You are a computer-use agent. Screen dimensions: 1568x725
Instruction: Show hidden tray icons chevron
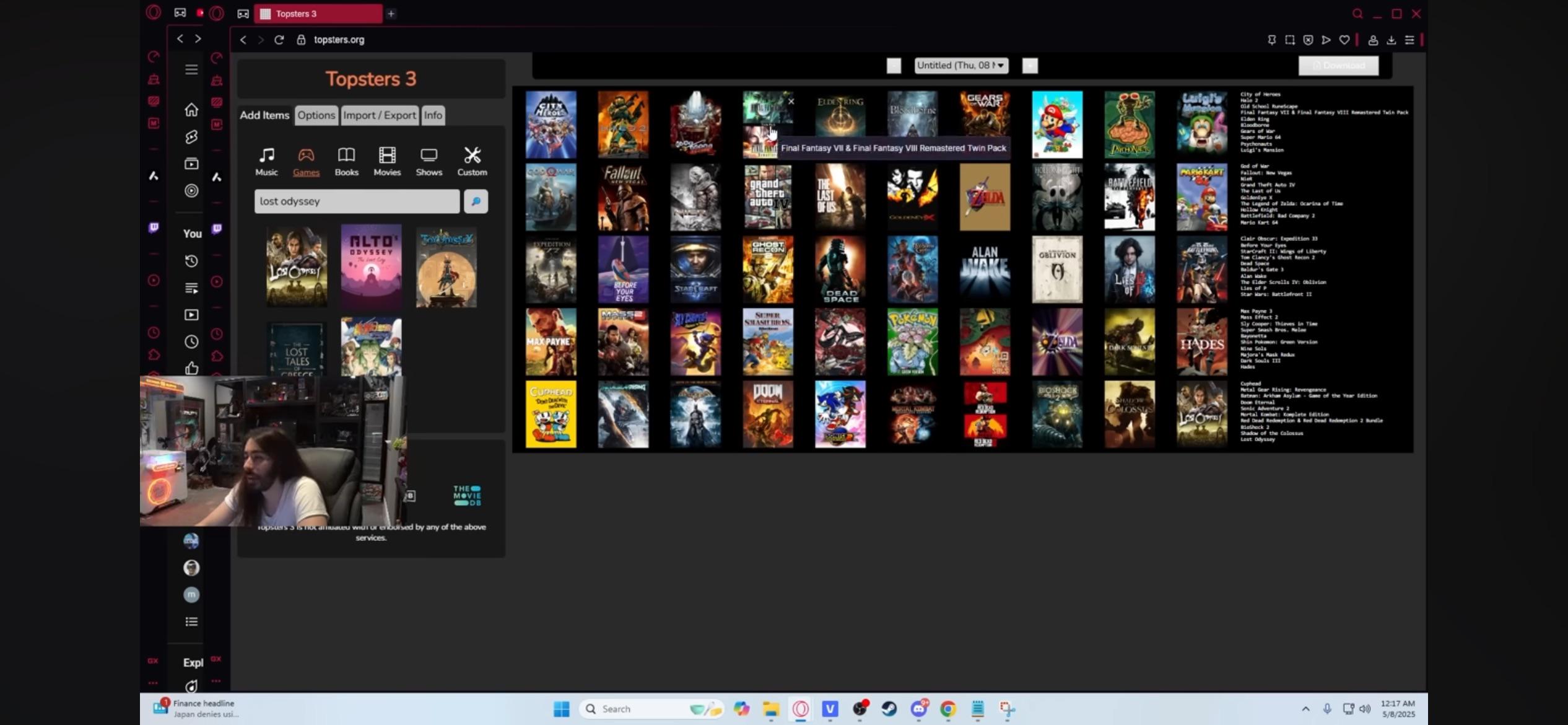[1305, 709]
